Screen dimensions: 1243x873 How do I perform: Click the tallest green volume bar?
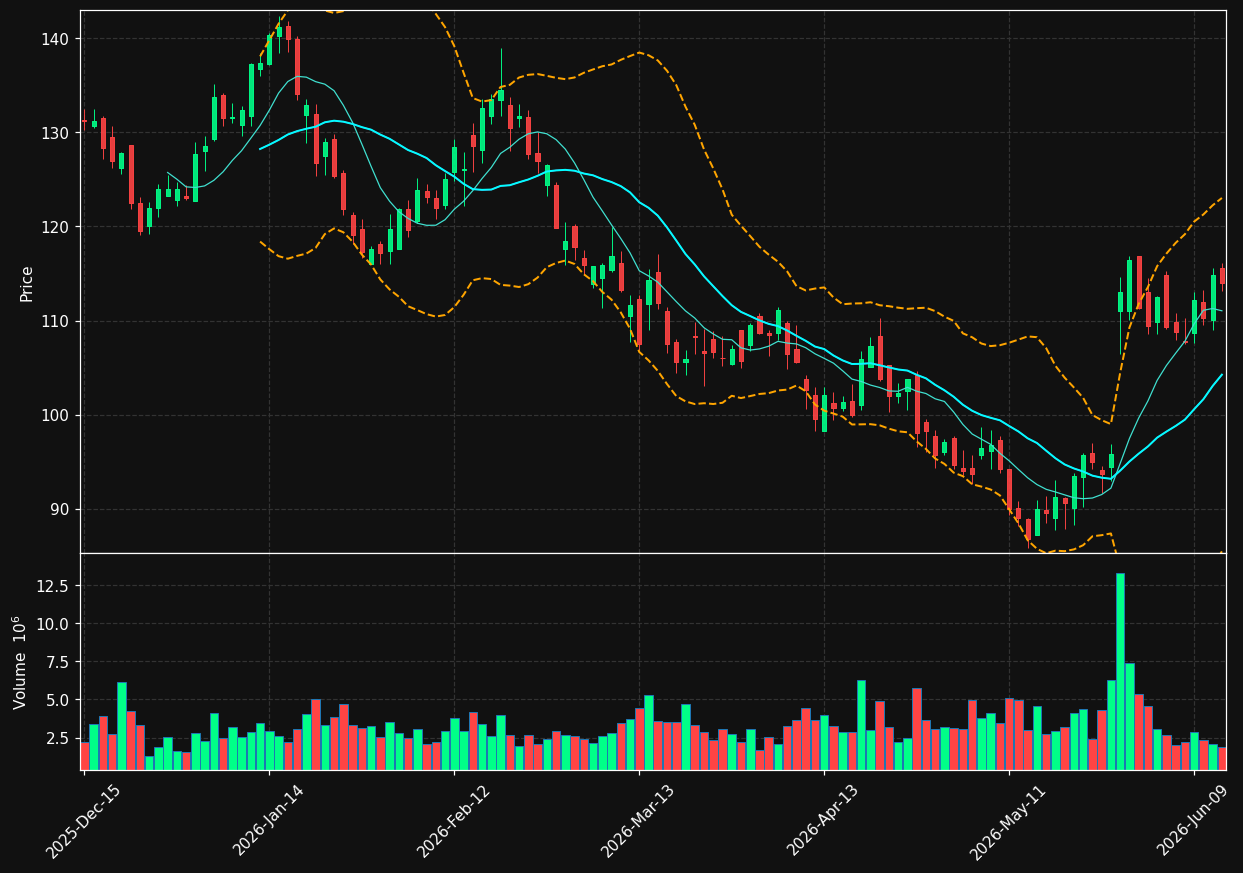pos(1120,671)
